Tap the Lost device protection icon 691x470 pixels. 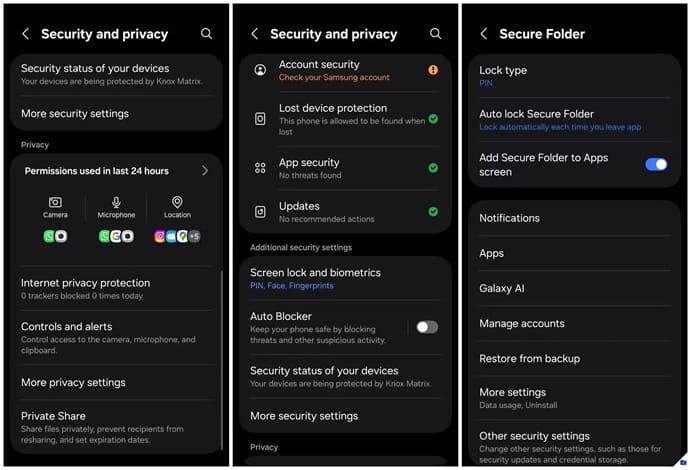[x=260, y=119]
